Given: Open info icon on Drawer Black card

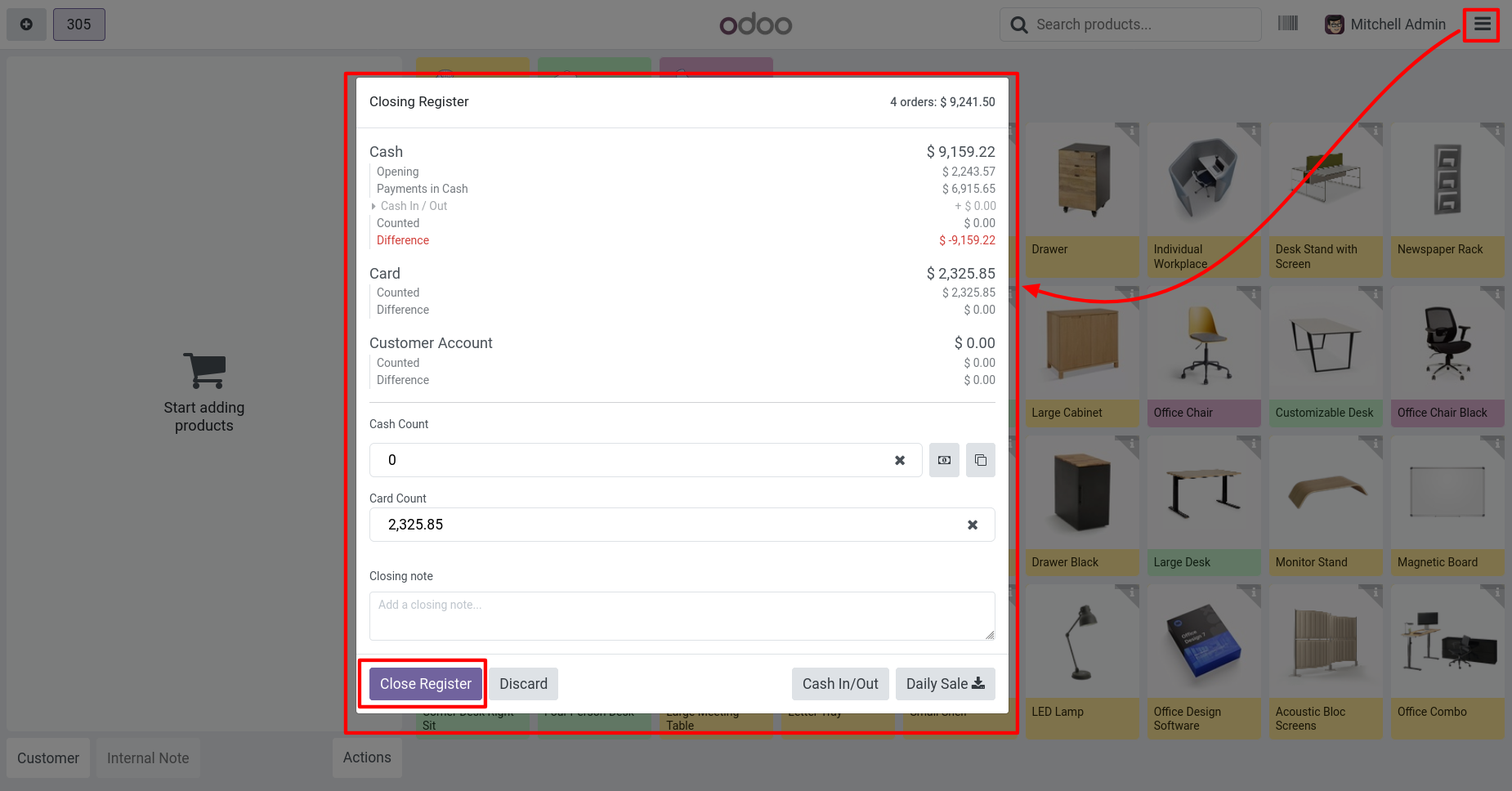Looking at the screenshot, I should [x=1131, y=443].
